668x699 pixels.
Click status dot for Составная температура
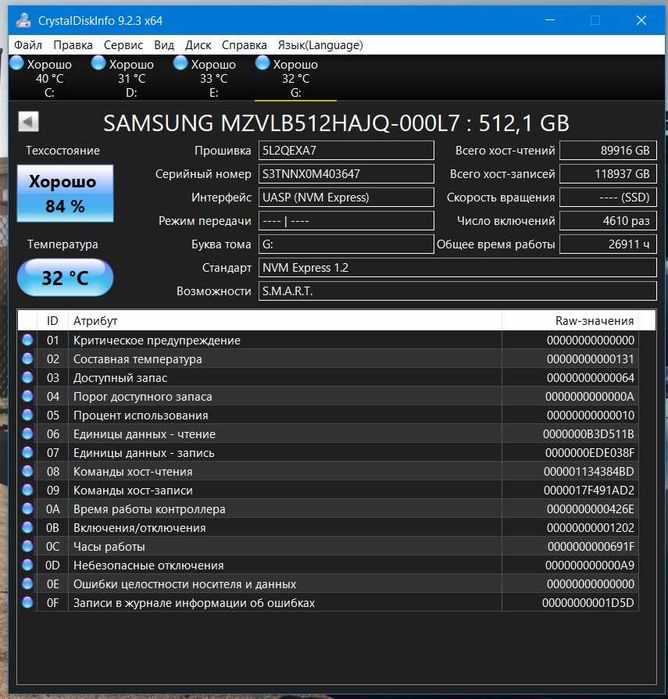(x=27, y=358)
